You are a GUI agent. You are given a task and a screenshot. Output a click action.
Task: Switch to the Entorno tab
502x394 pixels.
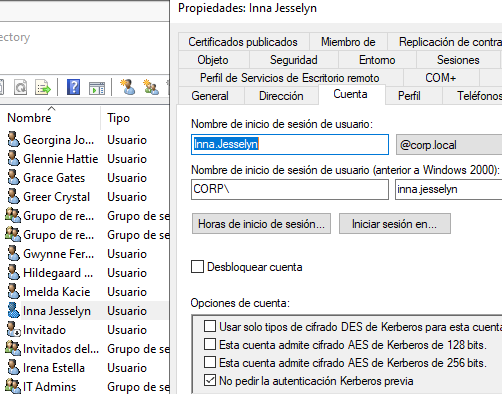point(377,60)
